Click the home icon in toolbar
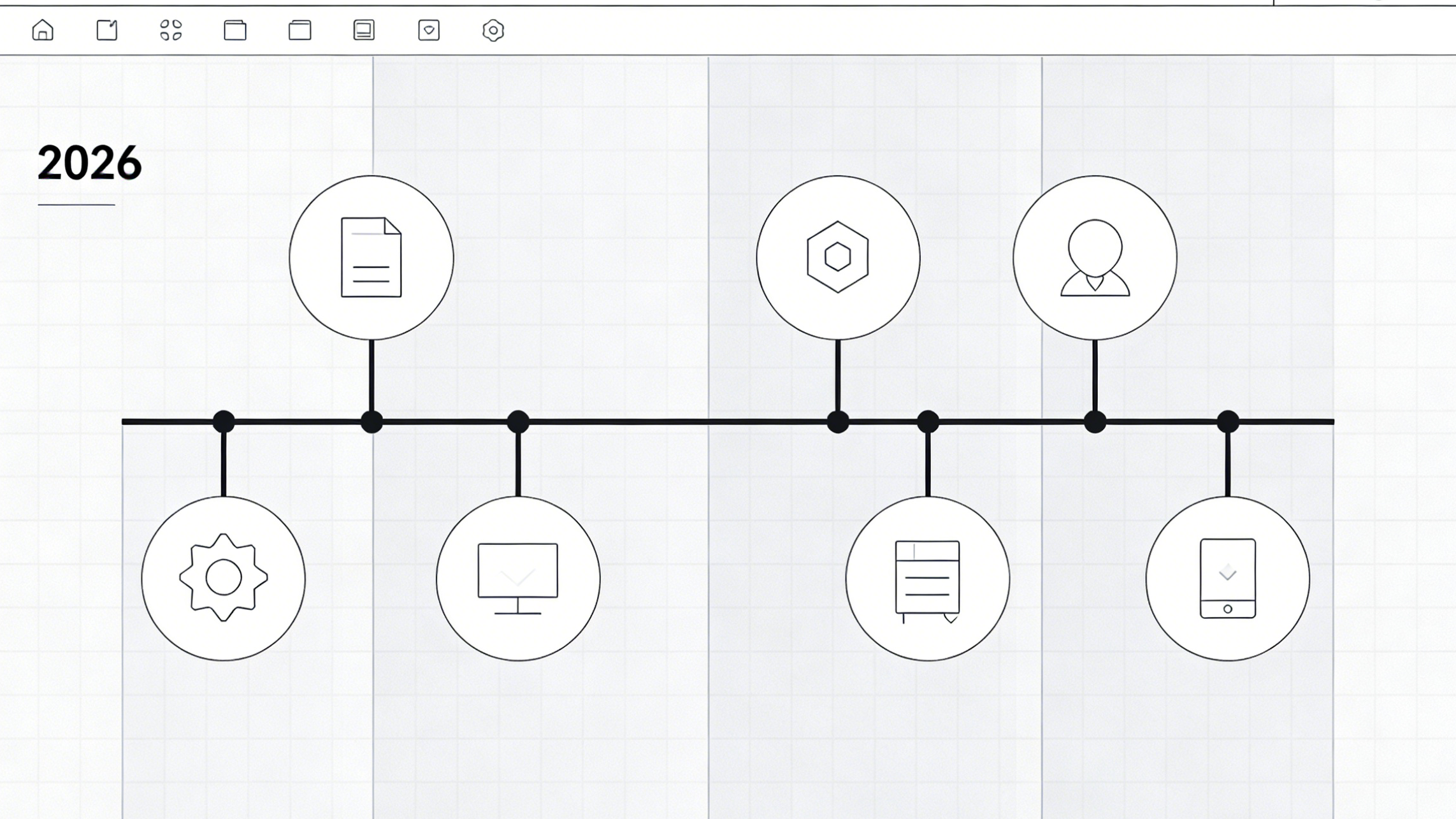This screenshot has width=1456, height=819. pos(43,30)
